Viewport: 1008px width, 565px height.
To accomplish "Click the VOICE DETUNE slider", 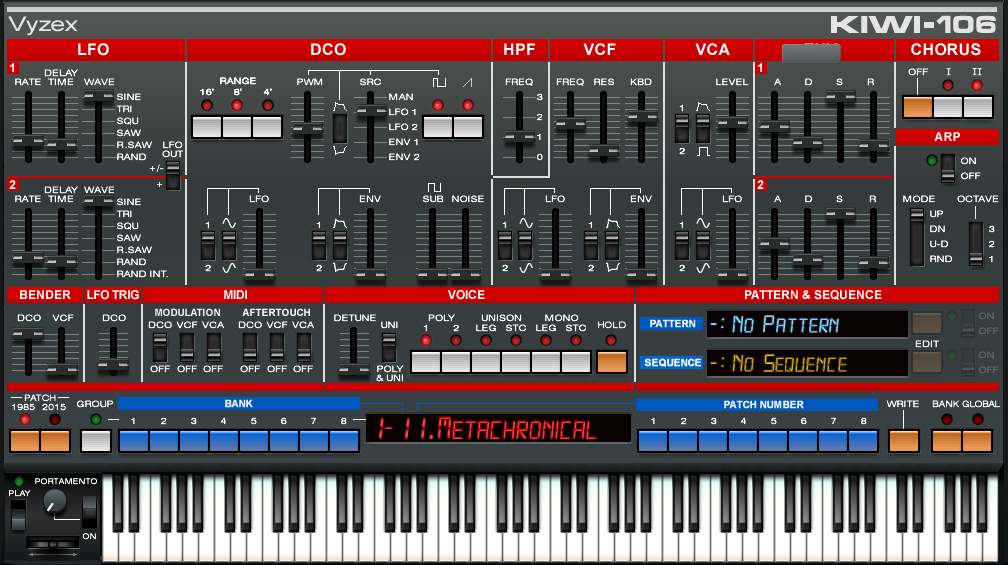I will pyautogui.click(x=353, y=351).
